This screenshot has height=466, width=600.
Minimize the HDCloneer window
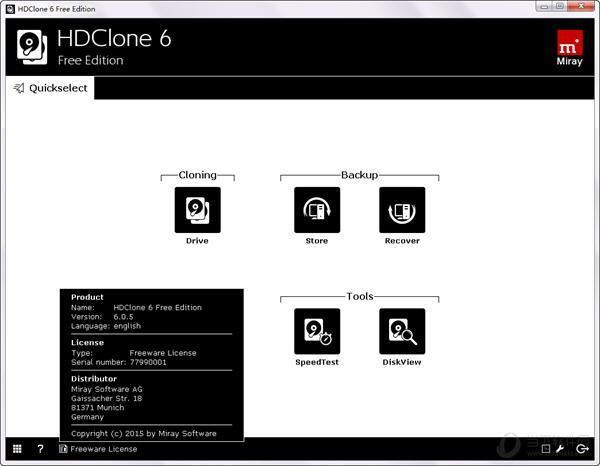coord(541,6)
